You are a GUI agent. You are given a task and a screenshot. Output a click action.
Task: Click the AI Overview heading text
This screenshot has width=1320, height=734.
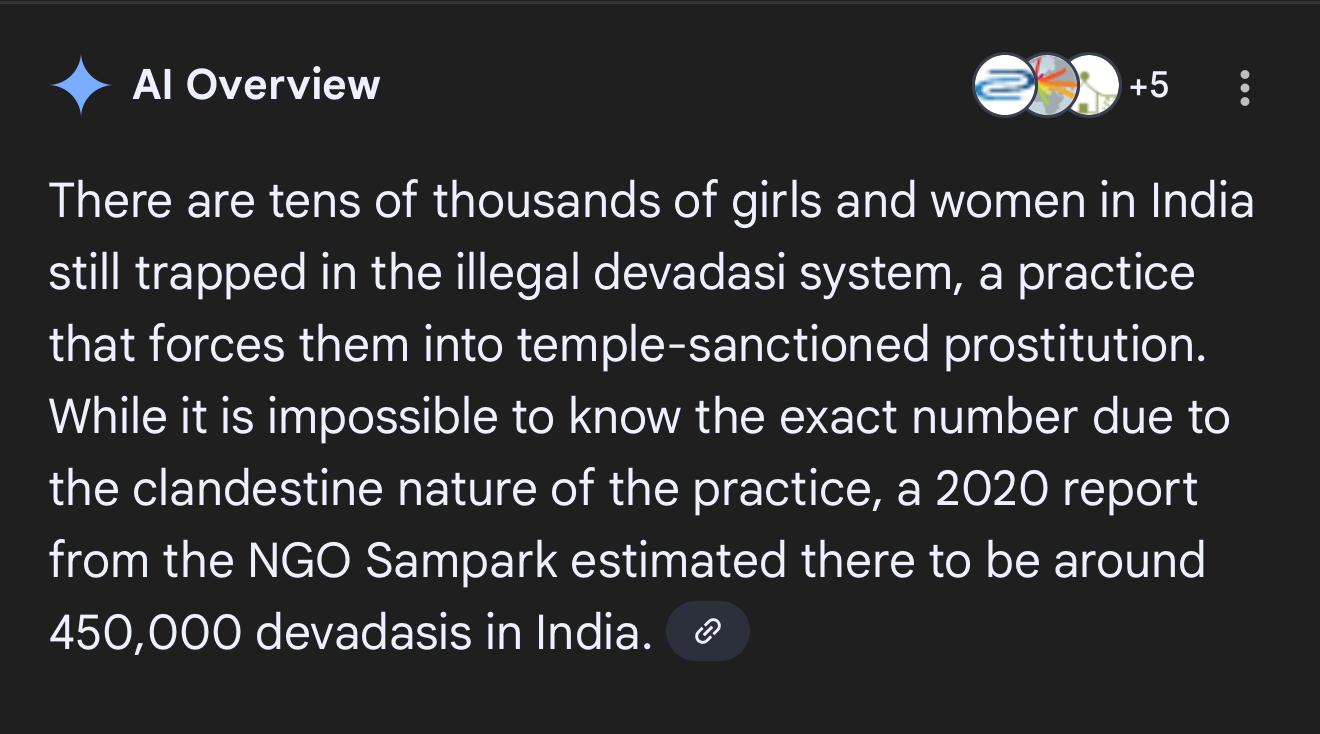click(256, 86)
